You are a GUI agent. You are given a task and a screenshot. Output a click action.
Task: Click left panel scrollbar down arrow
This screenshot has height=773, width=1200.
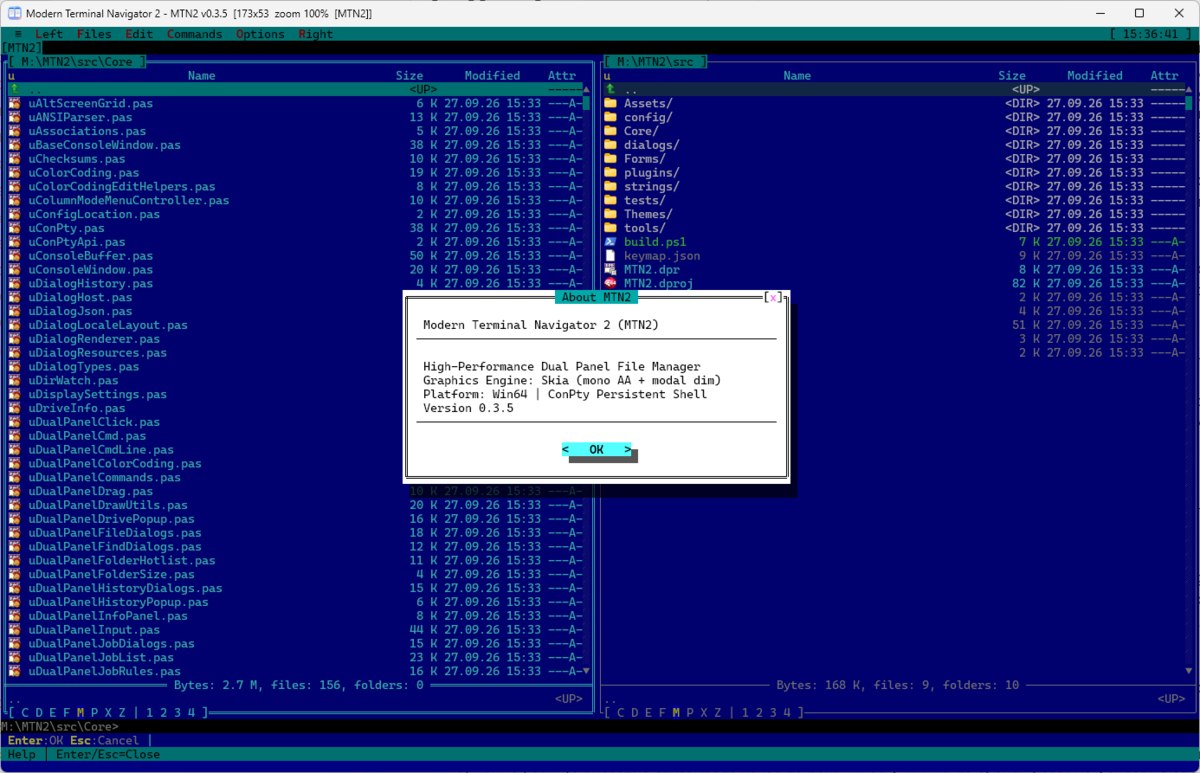[587, 671]
